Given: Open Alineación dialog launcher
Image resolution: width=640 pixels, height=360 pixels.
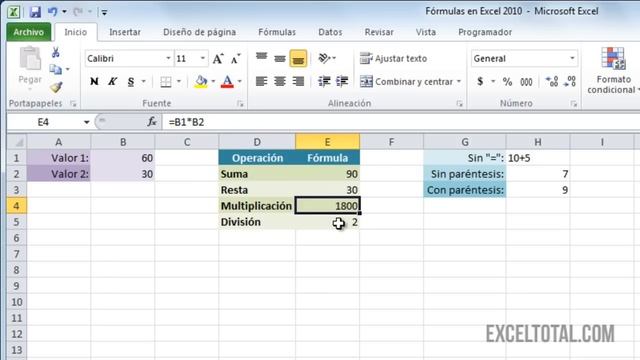Looking at the screenshot, I should (460, 104).
